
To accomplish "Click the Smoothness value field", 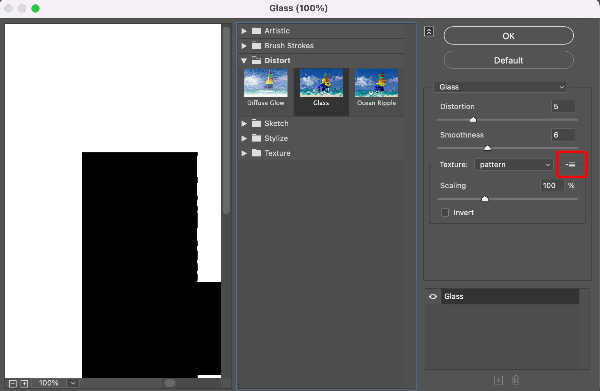I will tap(563, 135).
